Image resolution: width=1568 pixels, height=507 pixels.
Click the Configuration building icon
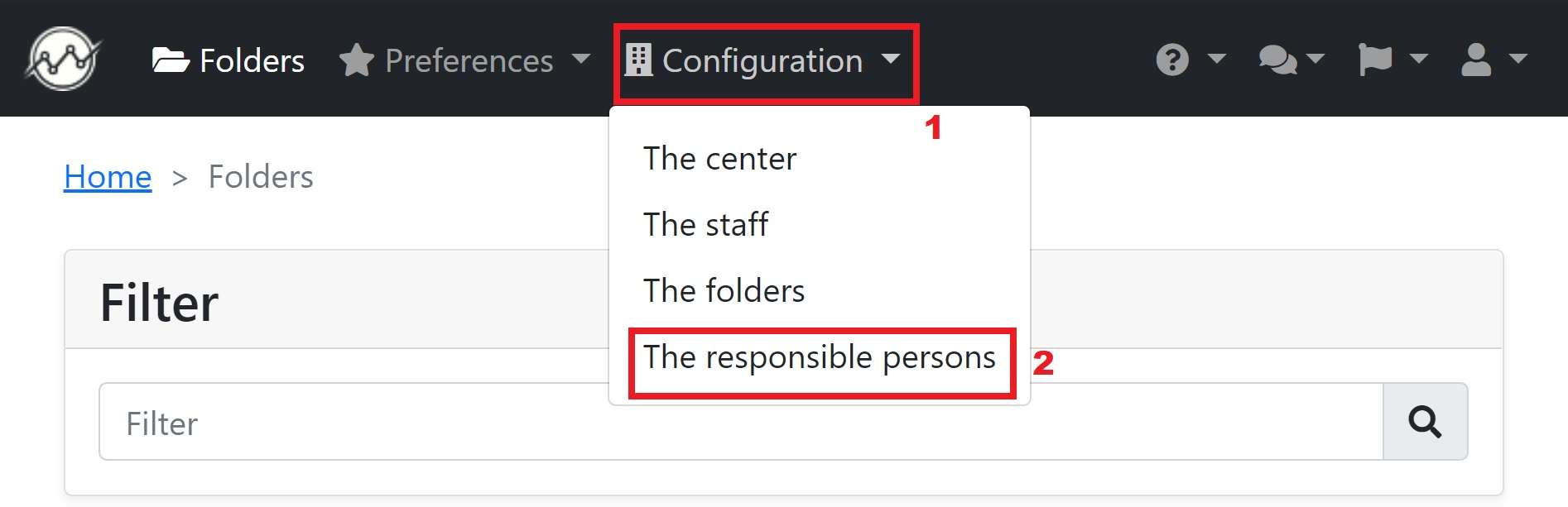(637, 60)
